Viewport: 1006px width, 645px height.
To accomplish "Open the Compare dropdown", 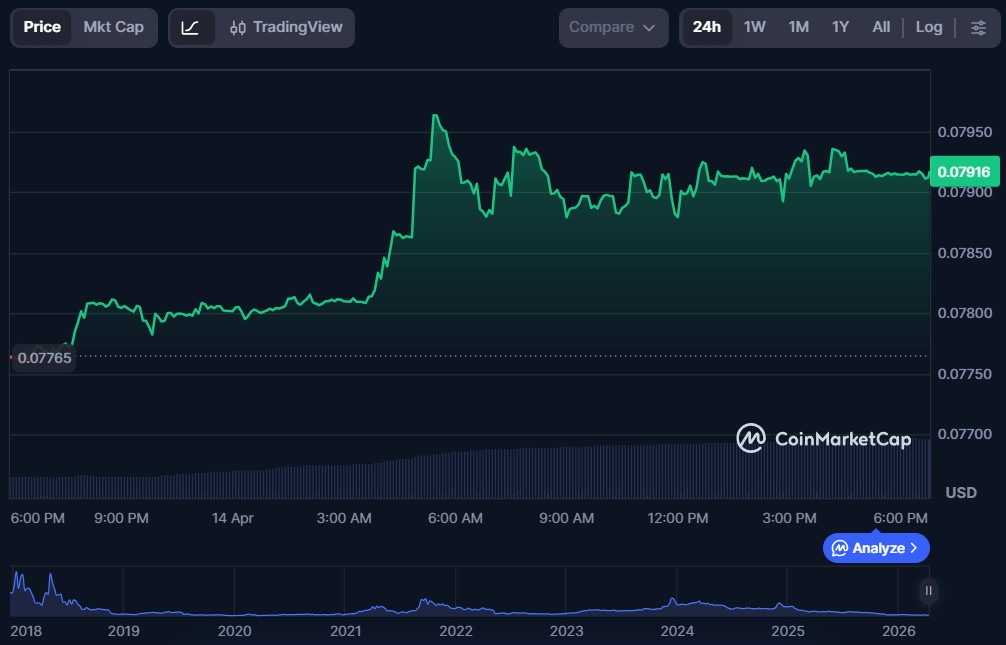I will (x=613, y=28).
